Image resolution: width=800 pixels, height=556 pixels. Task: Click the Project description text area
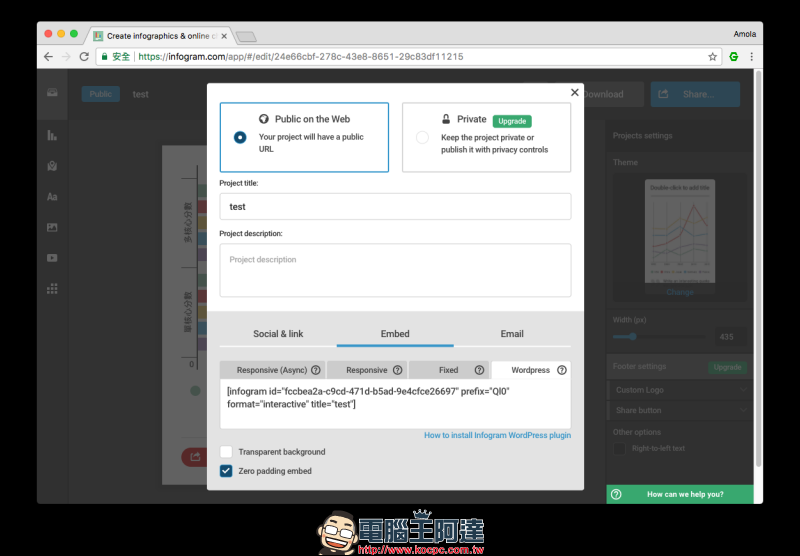pyautogui.click(x=395, y=270)
